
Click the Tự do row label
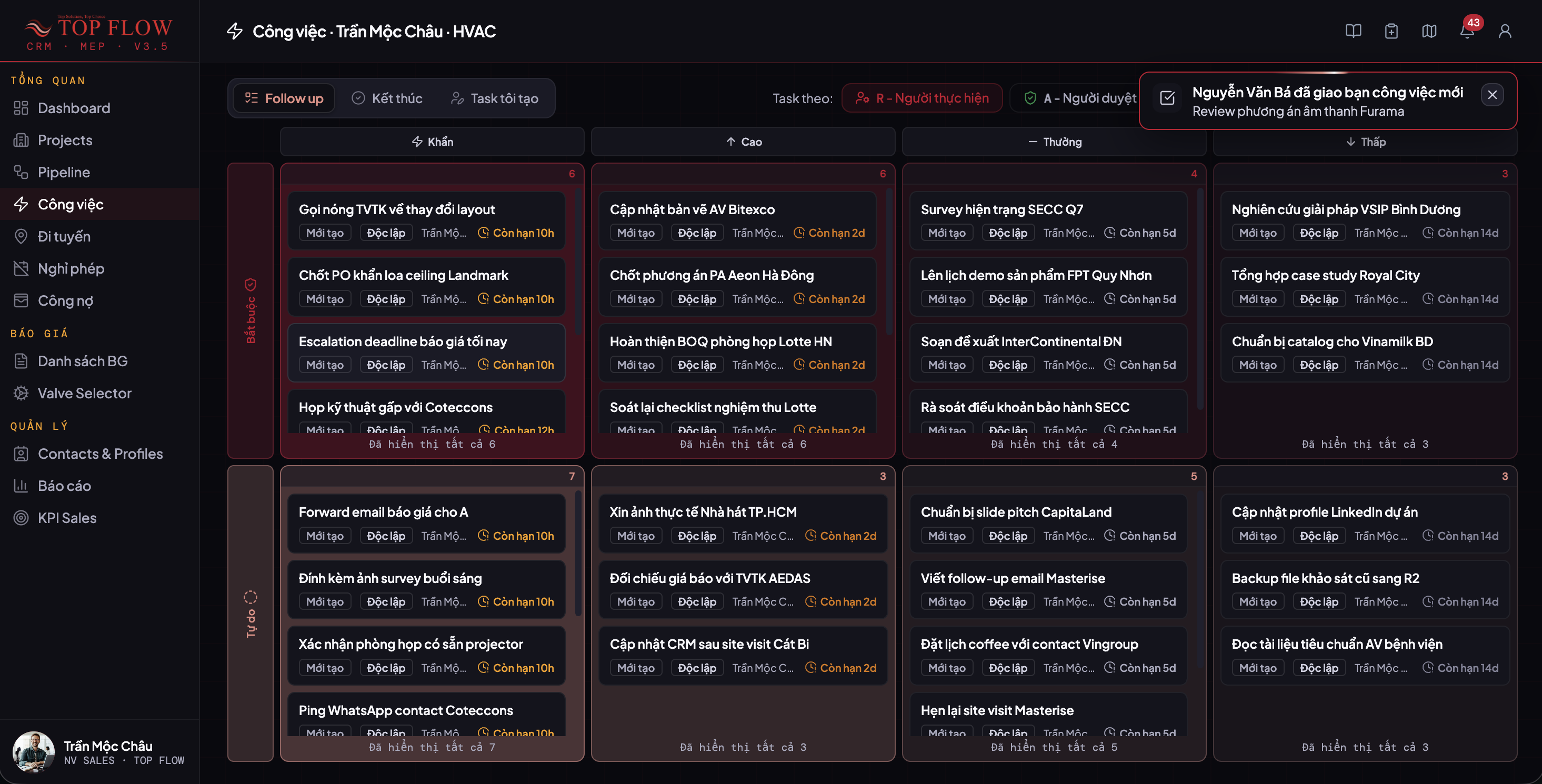250,614
